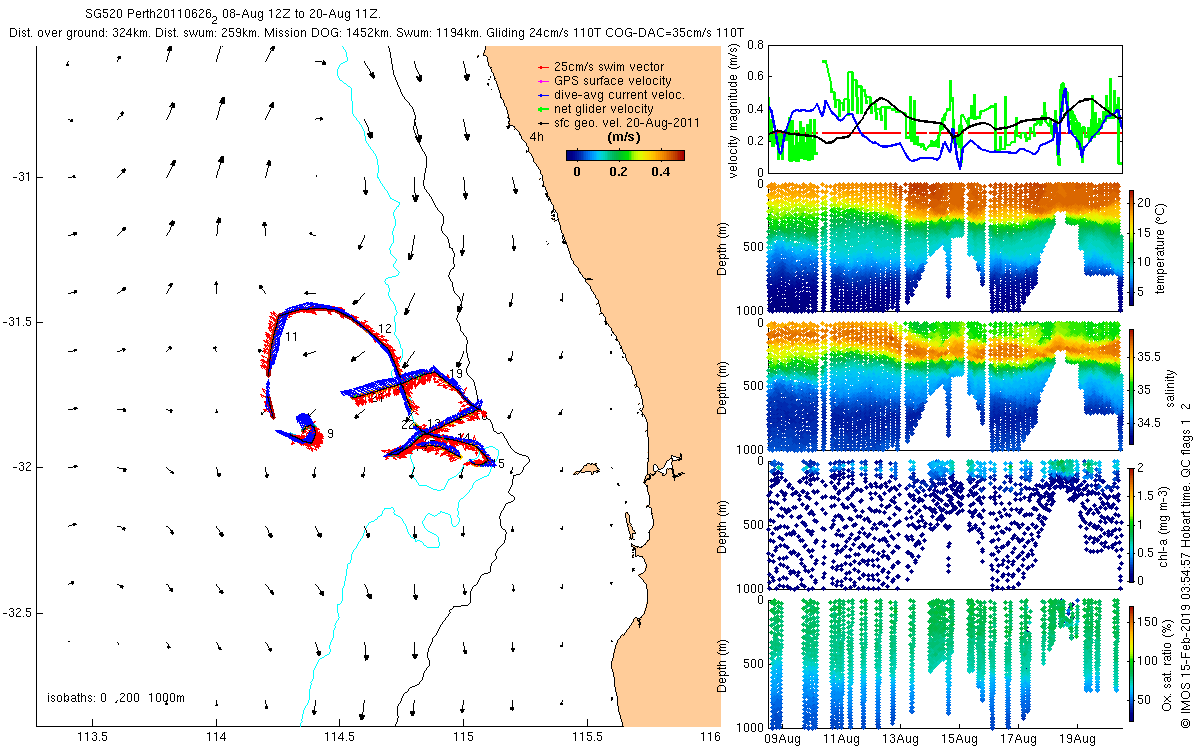Click the salinity colorbar
The height and width of the screenshot is (750, 1200).
coord(1133,386)
